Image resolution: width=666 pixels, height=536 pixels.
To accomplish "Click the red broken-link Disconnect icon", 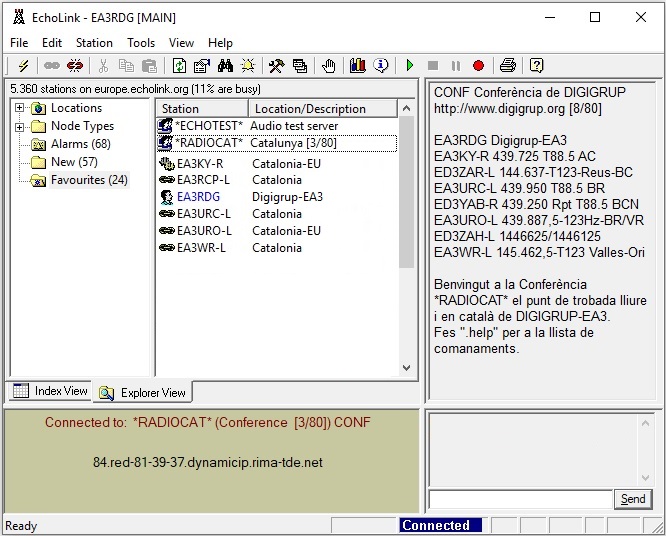I will pos(75,65).
